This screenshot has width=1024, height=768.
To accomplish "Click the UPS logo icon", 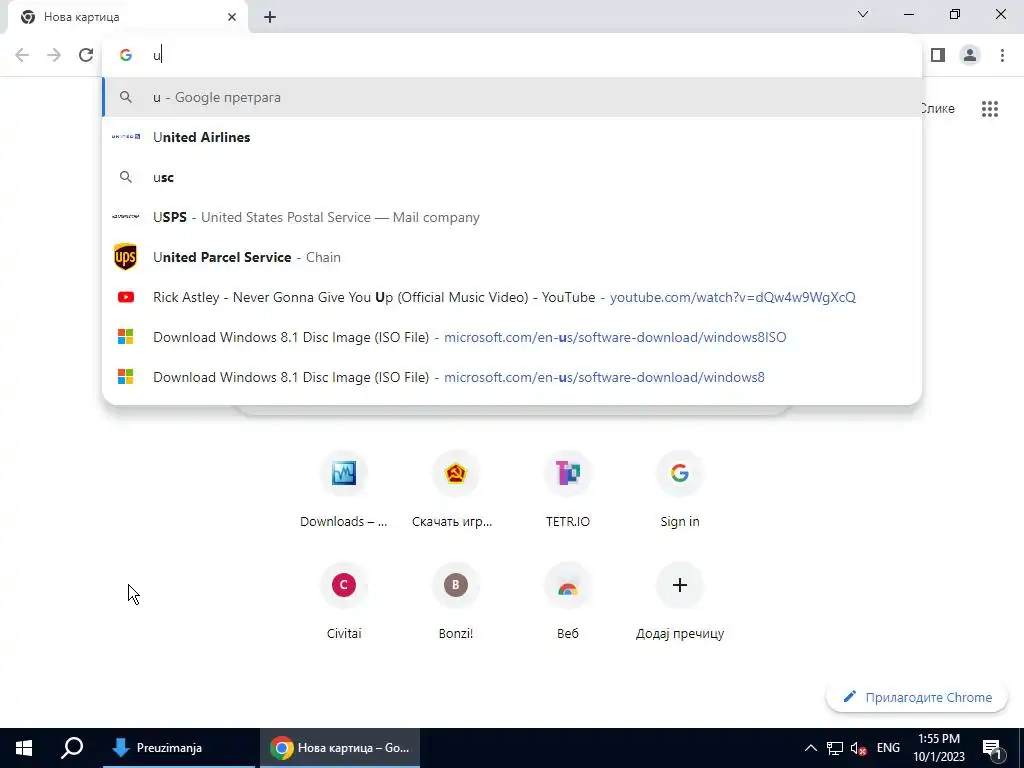I will (125, 257).
